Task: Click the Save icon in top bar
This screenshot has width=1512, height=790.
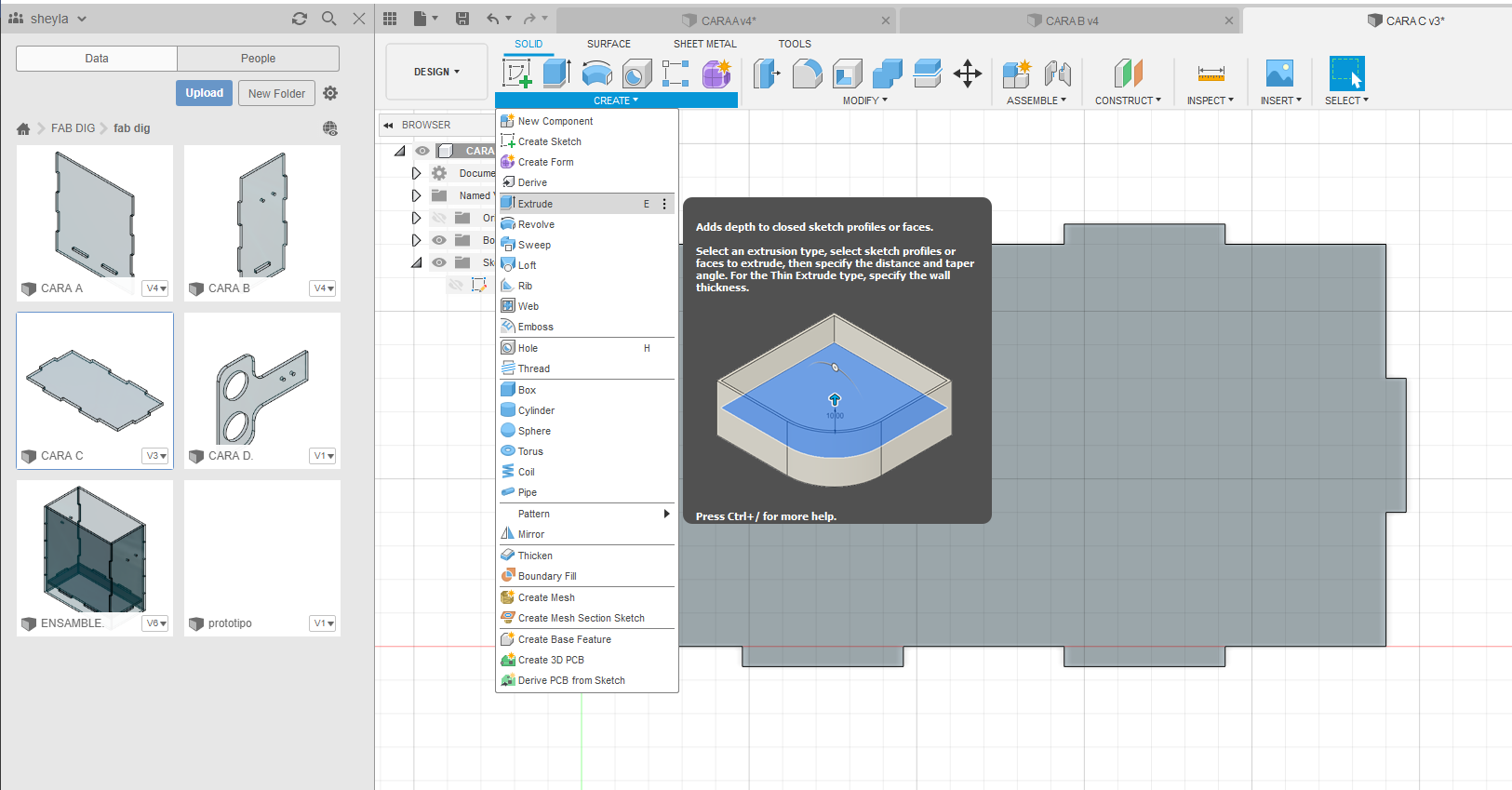Action: [x=462, y=19]
